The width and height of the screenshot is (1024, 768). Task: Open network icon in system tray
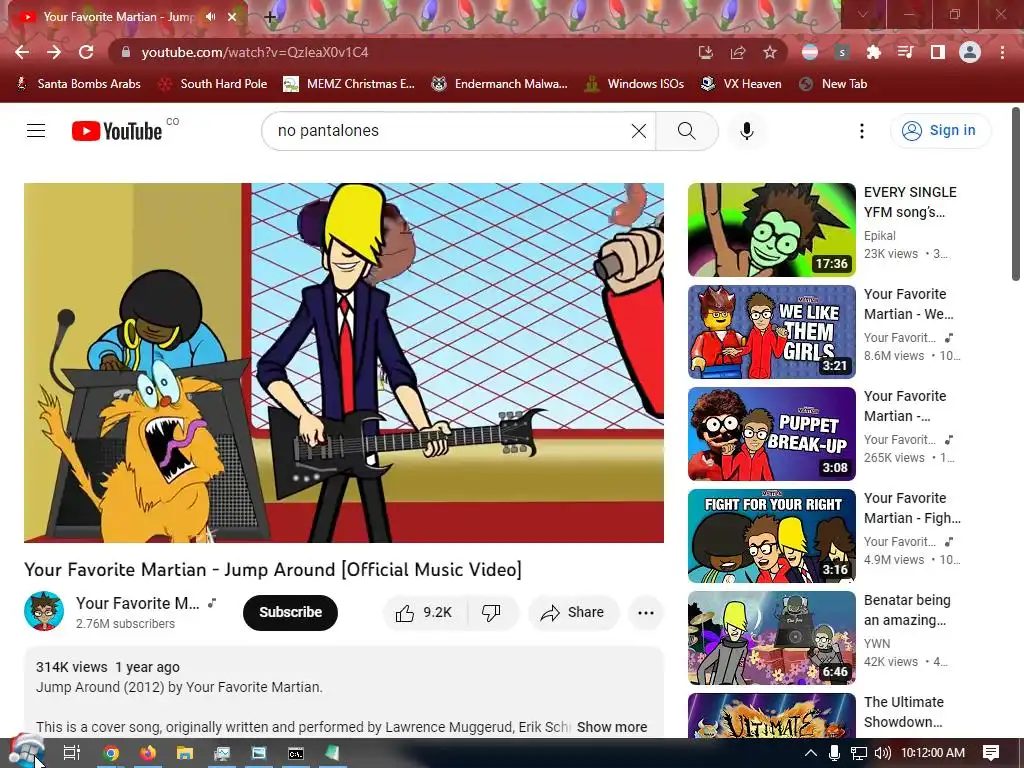859,753
